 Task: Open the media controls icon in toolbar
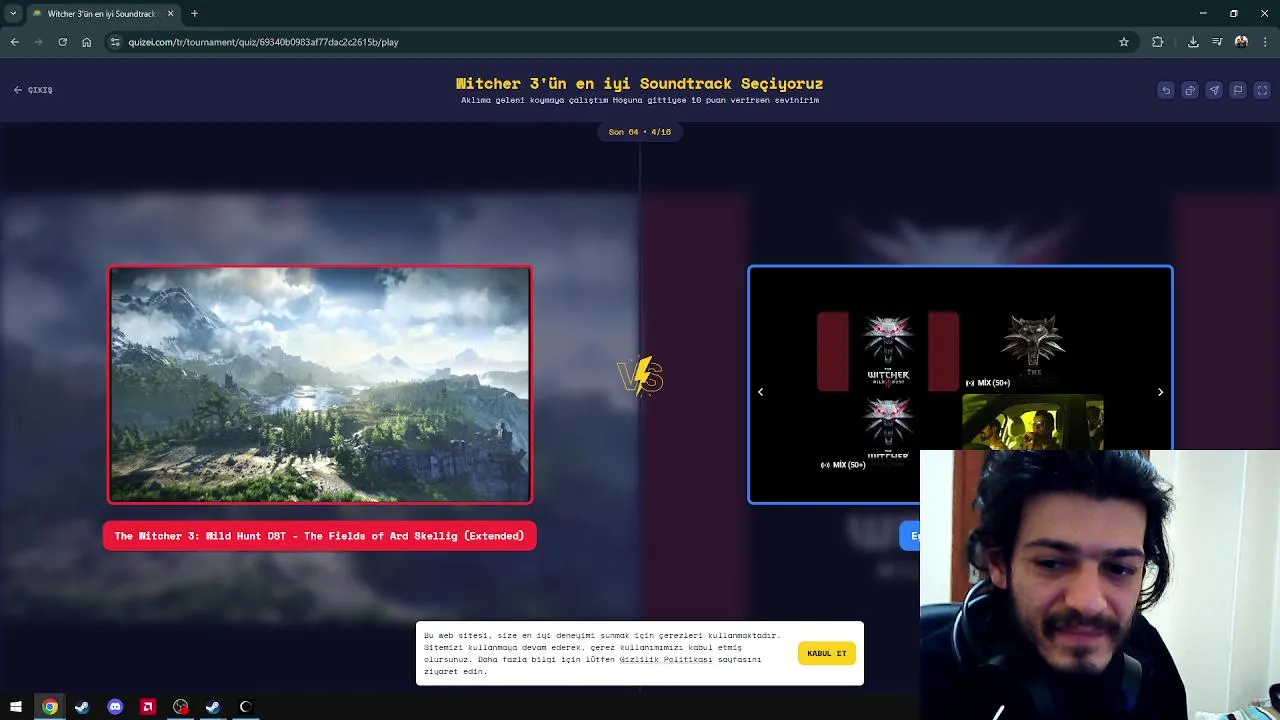point(1217,42)
